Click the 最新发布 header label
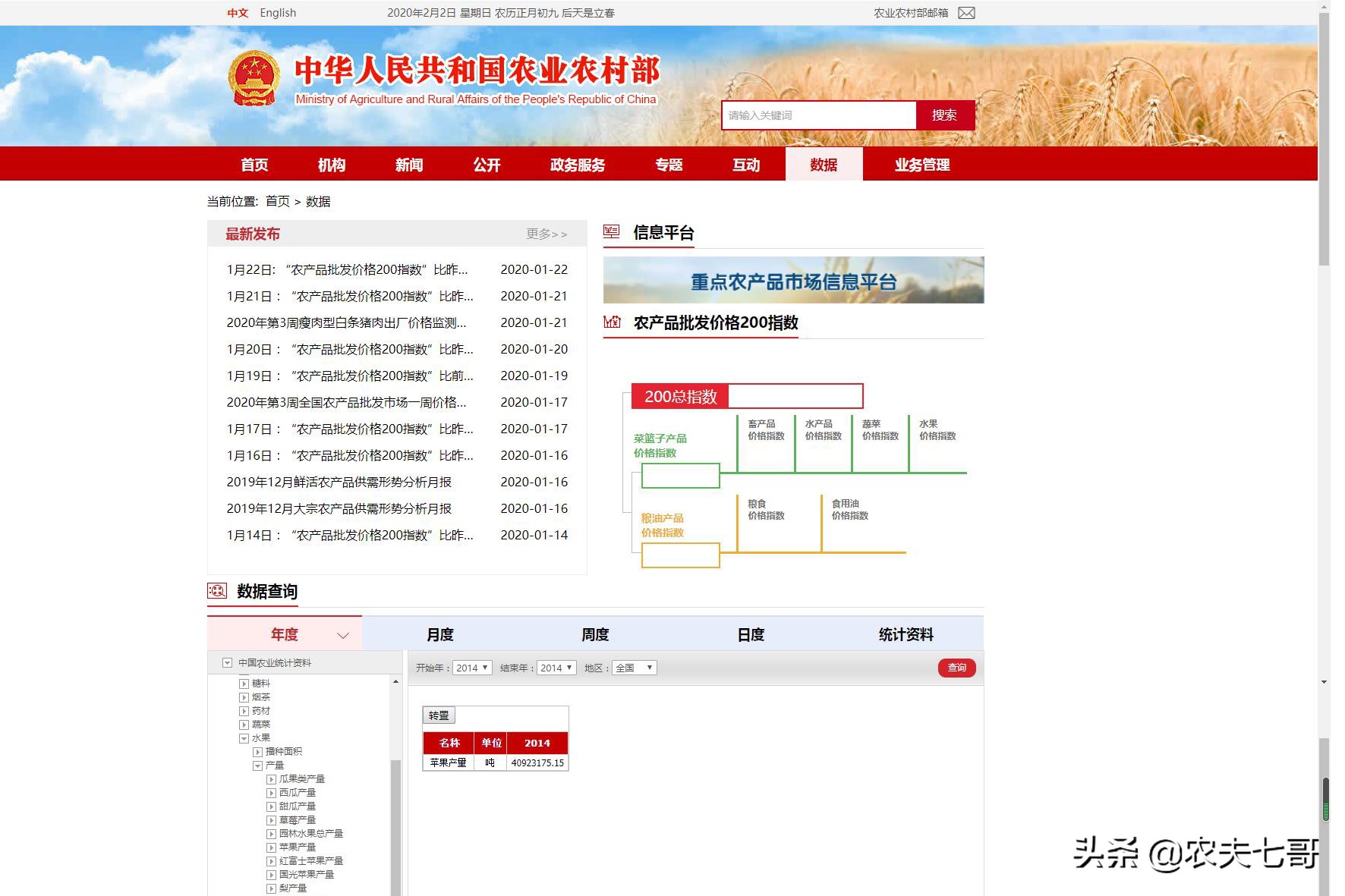This screenshot has width=1345, height=896. [x=251, y=234]
